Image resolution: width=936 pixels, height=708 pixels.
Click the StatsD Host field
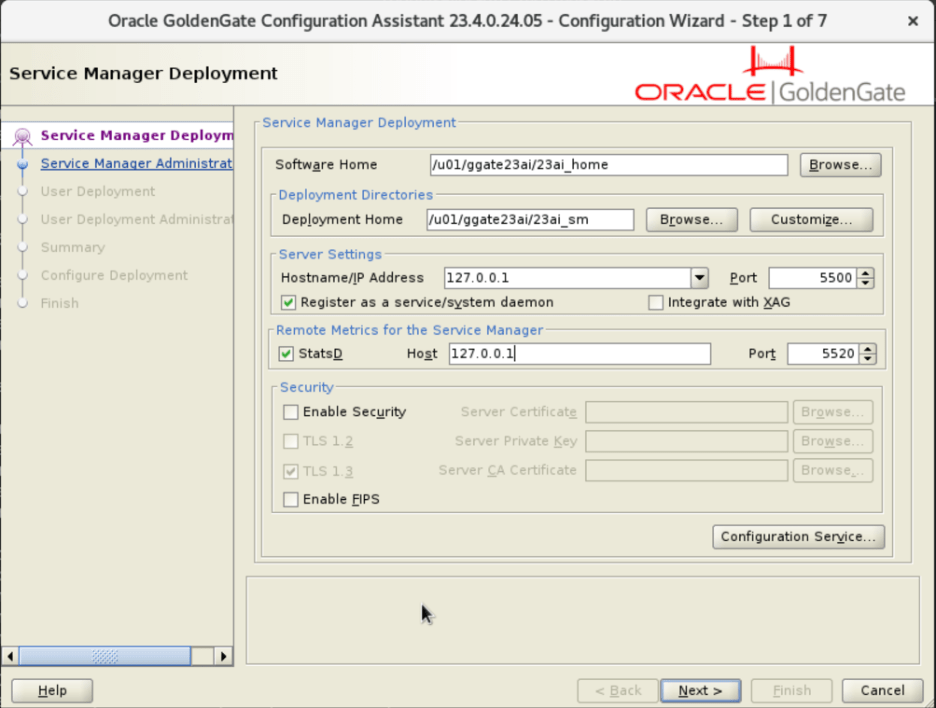580,354
